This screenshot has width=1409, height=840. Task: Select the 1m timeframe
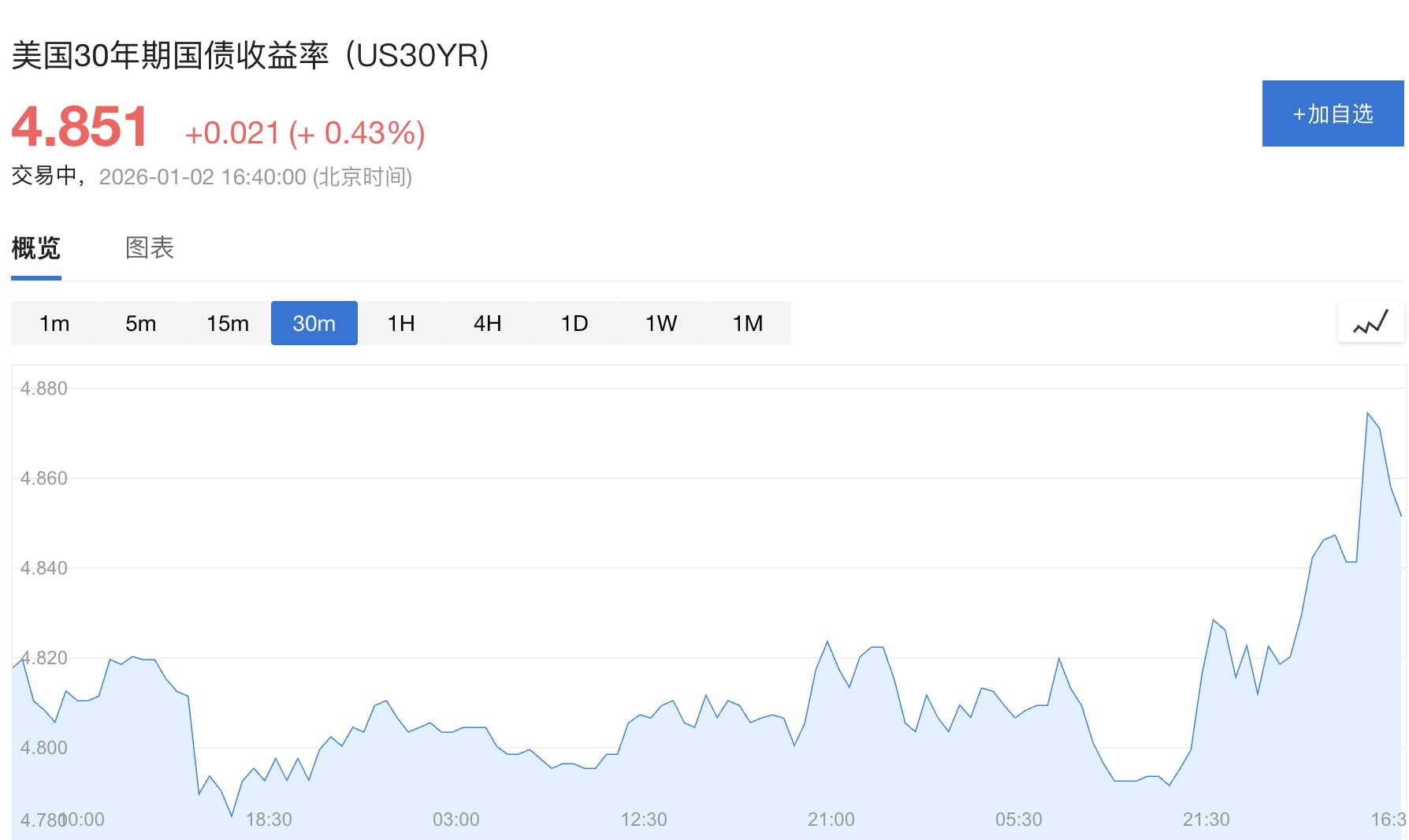click(x=54, y=323)
